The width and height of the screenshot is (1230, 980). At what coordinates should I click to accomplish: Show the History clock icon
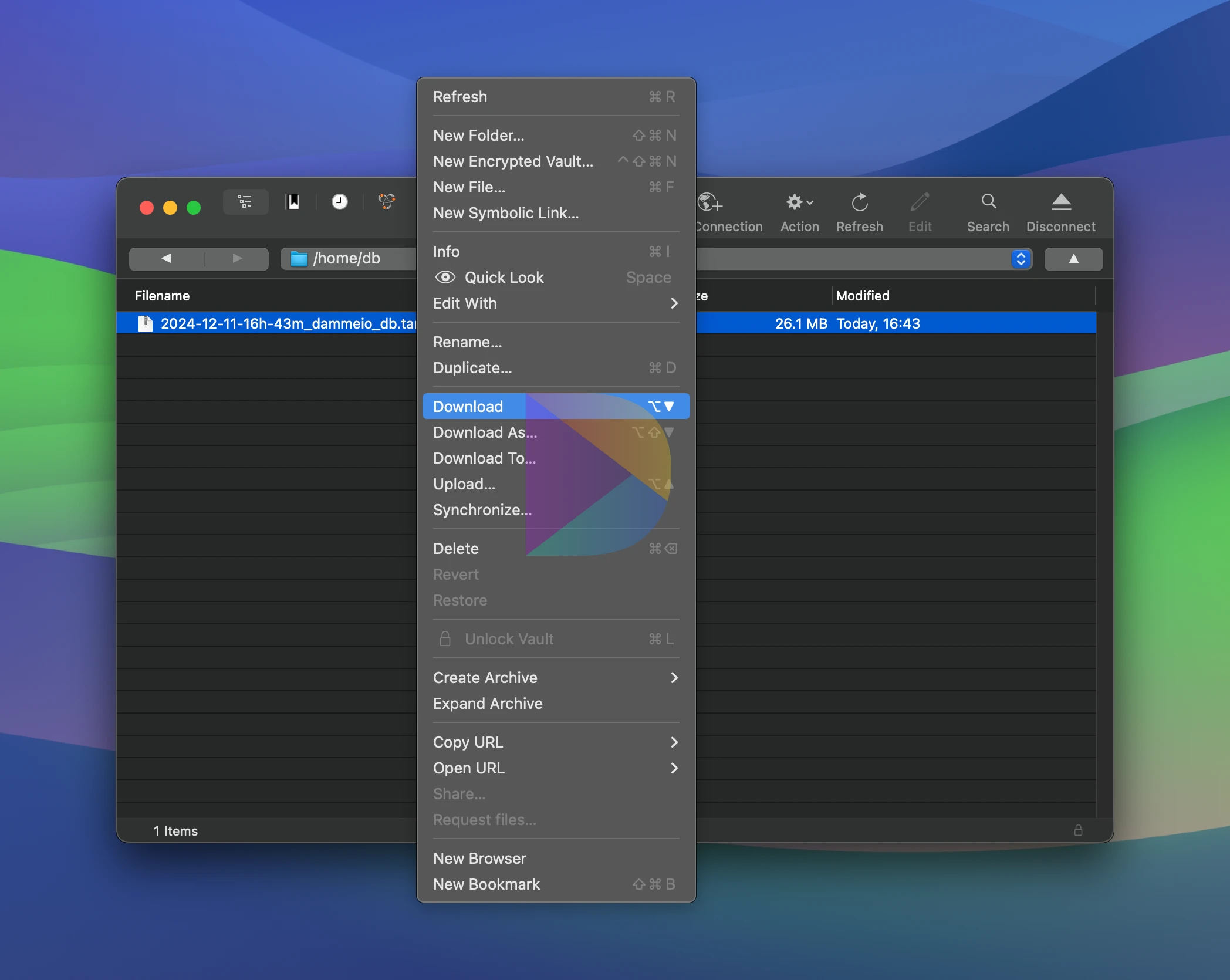(x=339, y=202)
